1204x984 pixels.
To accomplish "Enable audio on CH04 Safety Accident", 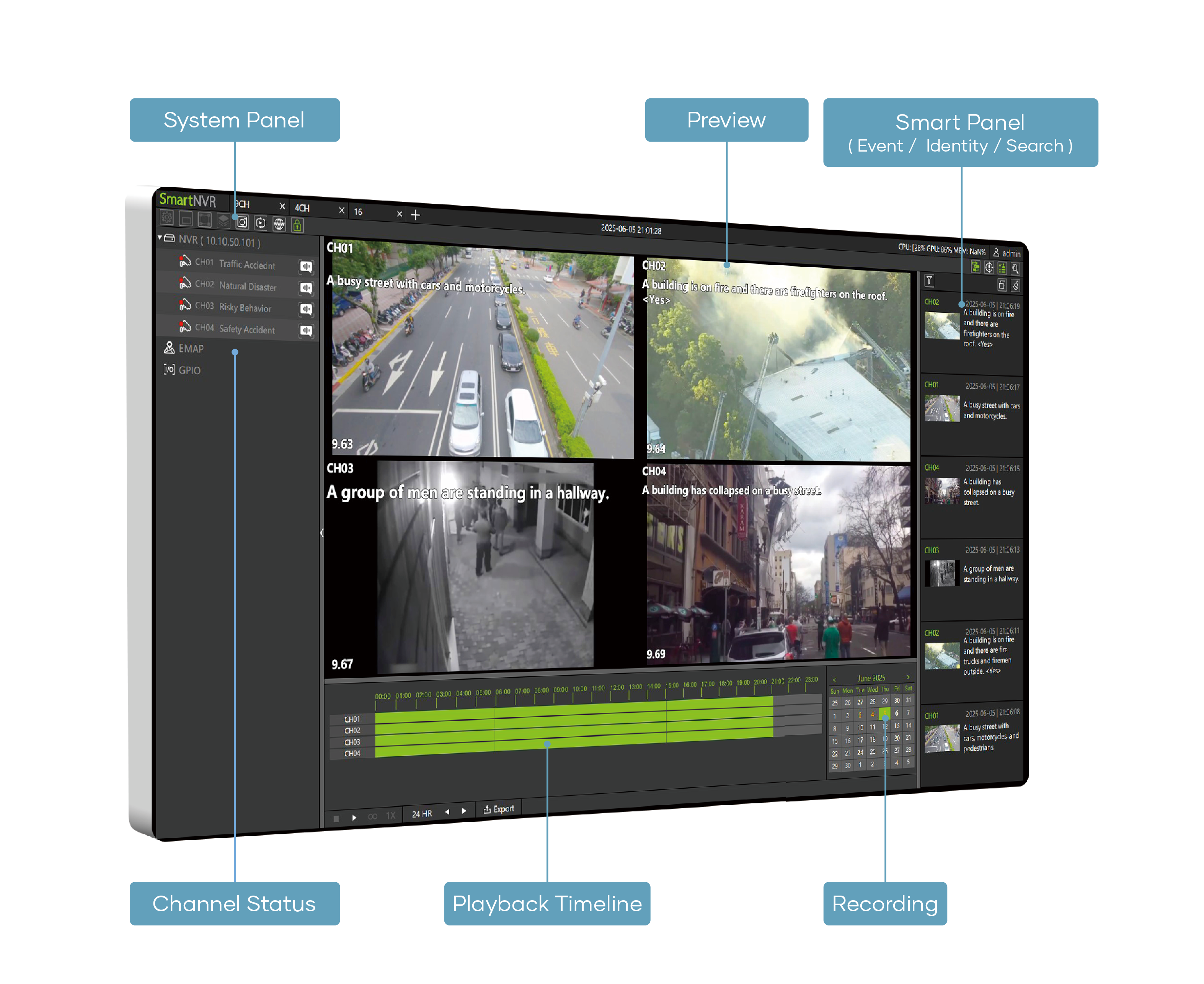I will [x=307, y=329].
